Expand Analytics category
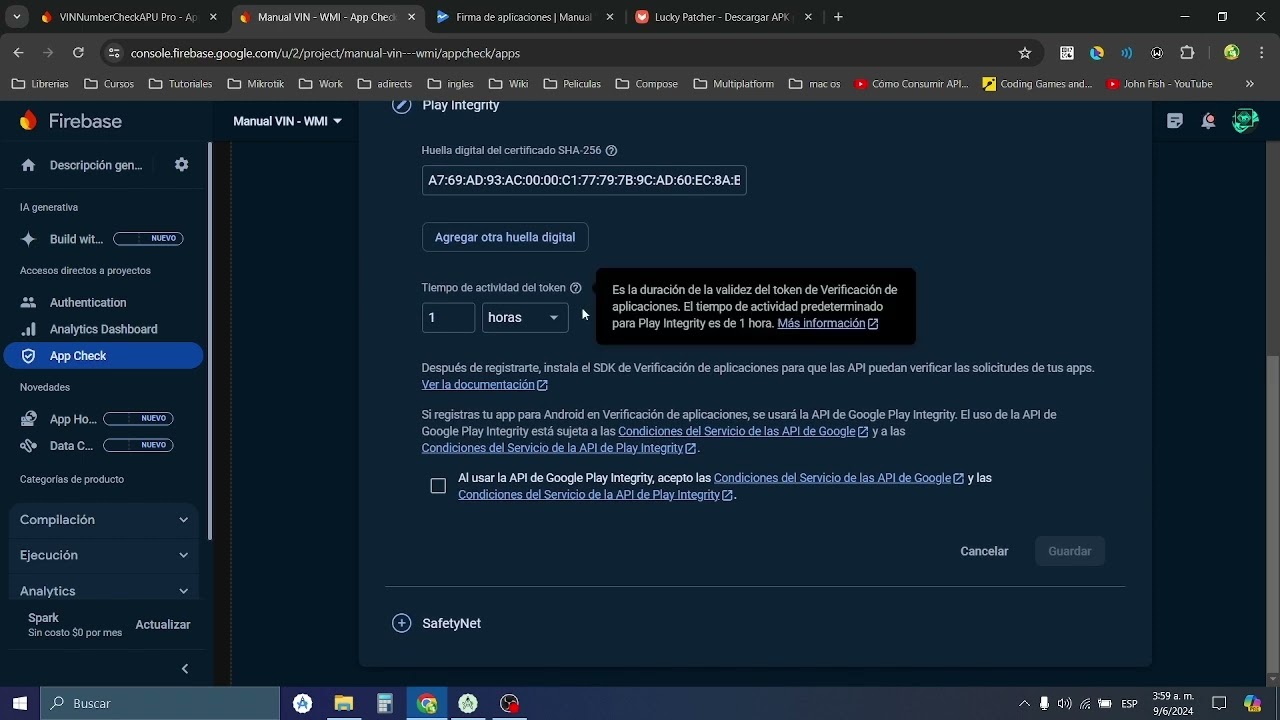The width and height of the screenshot is (1280, 720). (x=104, y=591)
